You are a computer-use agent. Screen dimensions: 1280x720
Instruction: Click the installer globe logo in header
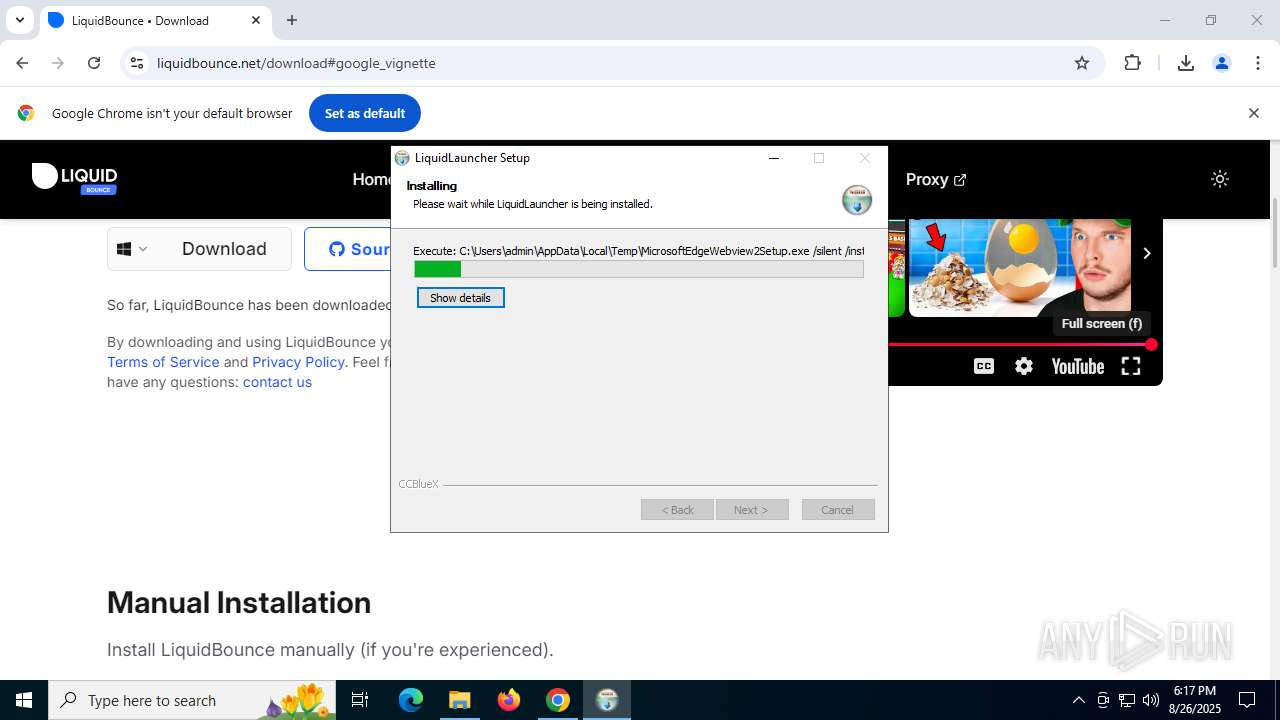click(x=857, y=200)
